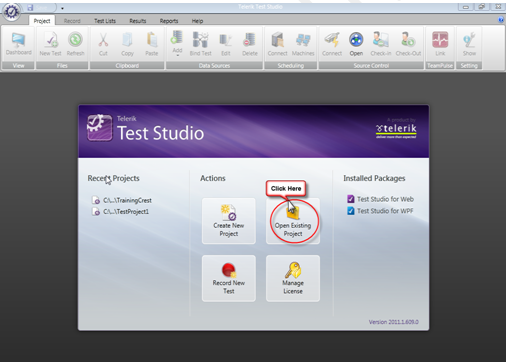Click the Test Studio gear logo in banner
This screenshot has height=362, width=506.
point(99,128)
